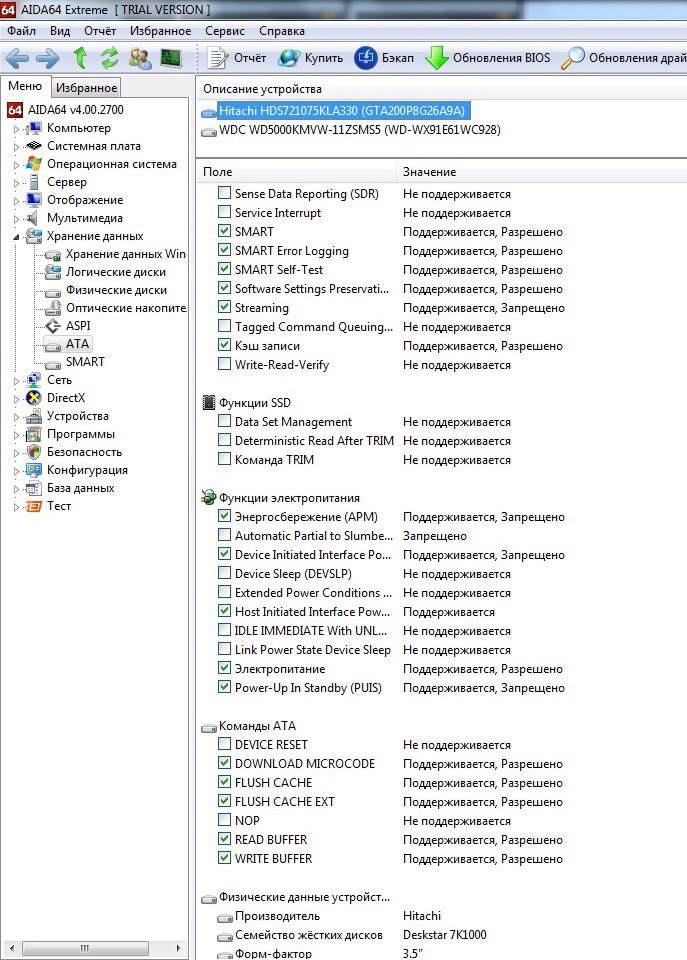Click the tree panel horizontal scrollbar
The width and height of the screenshot is (687, 960).
pyautogui.click(x=94, y=948)
